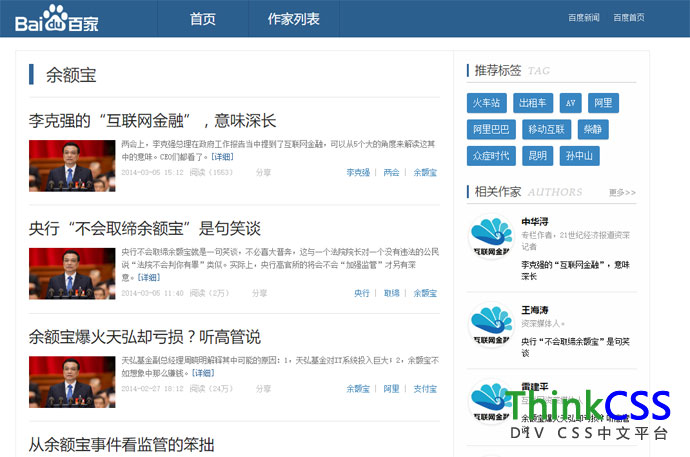The height and width of the screenshot is (457, 690).
Task: Click the 火车站 recommended tag
Action: click(486, 103)
